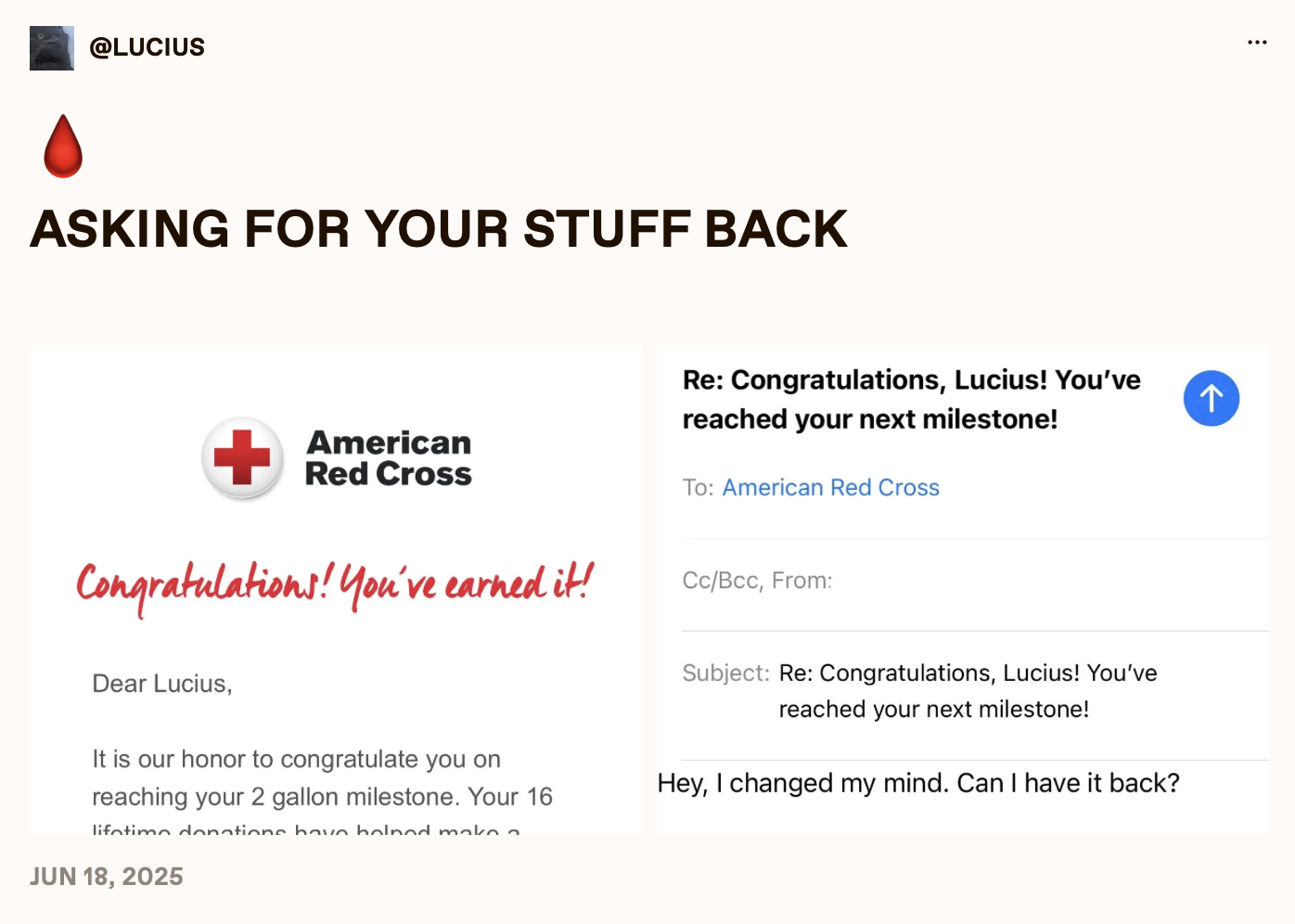Click the "Dear Lucius," greeting text
1295x924 pixels.
tap(162, 684)
